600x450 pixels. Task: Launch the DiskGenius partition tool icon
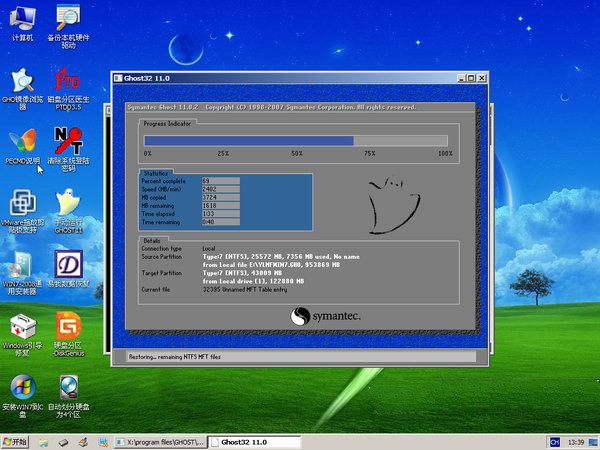click(68, 327)
